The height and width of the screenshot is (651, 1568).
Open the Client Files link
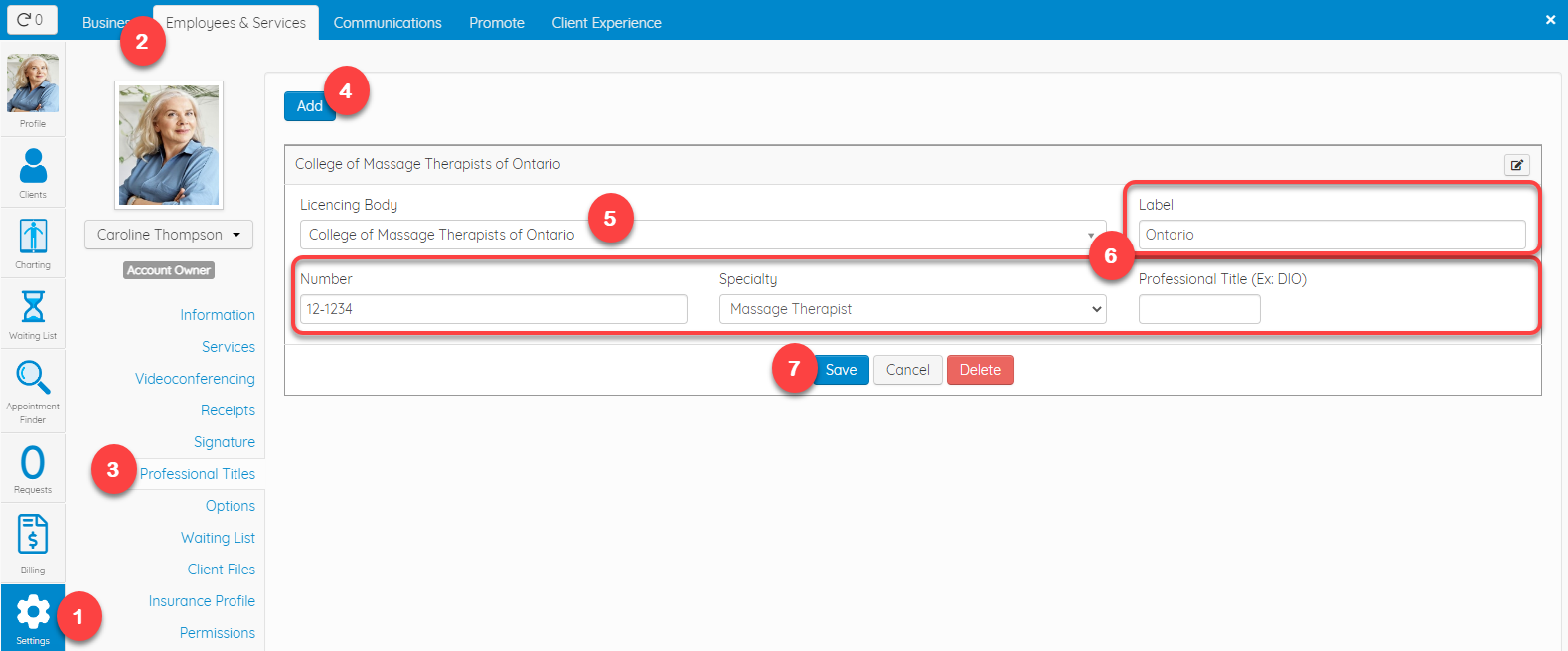222,570
